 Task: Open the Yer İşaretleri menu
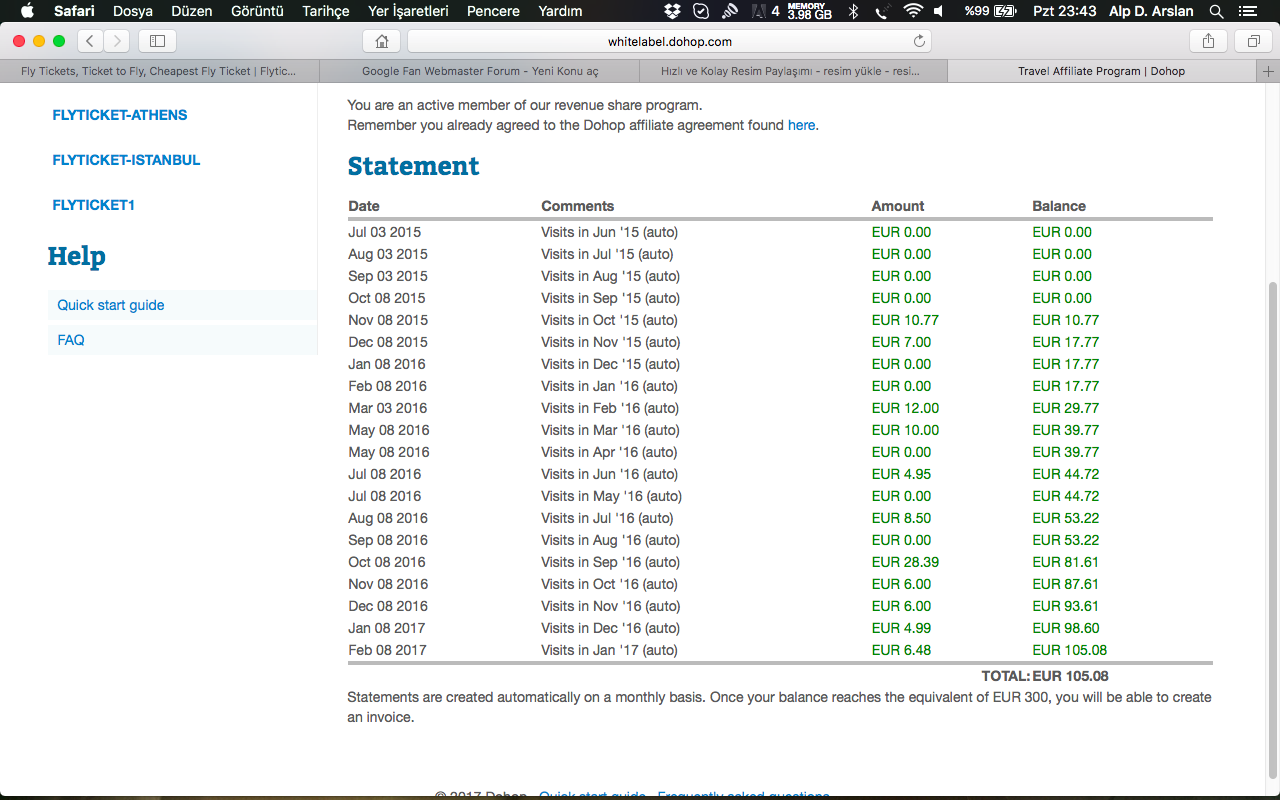(408, 11)
